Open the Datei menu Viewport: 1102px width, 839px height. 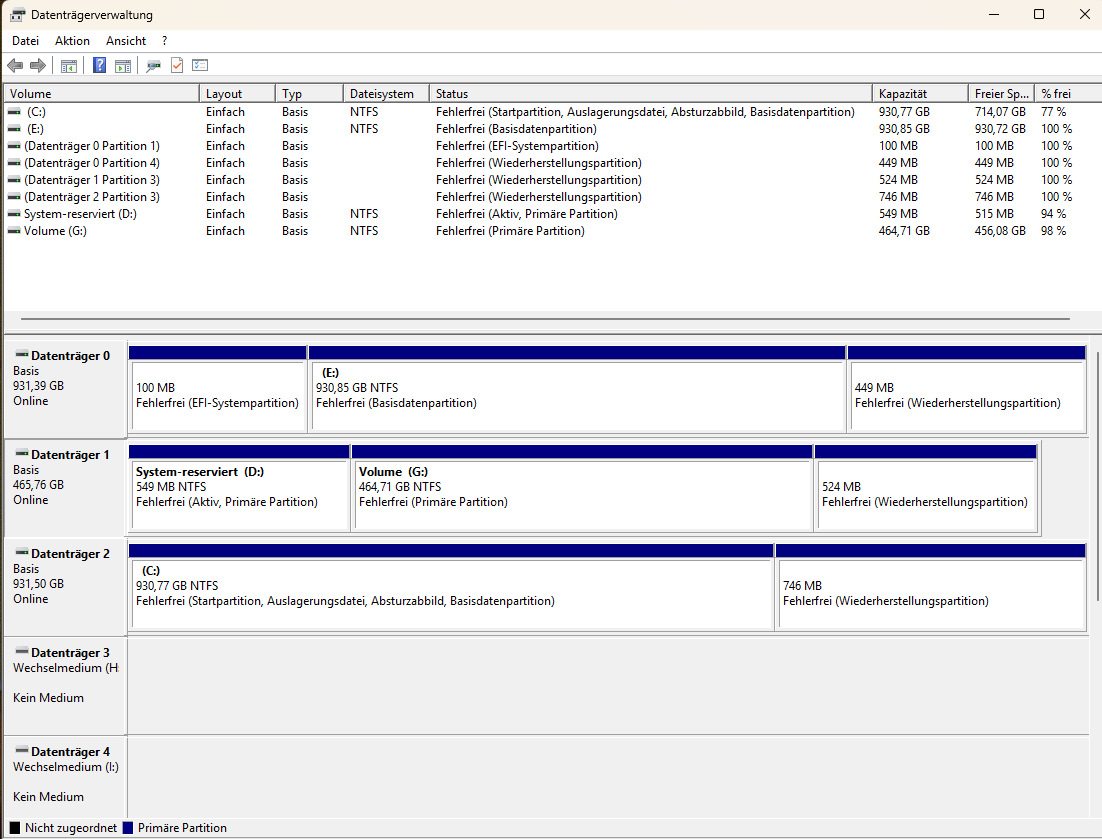[x=25, y=41]
